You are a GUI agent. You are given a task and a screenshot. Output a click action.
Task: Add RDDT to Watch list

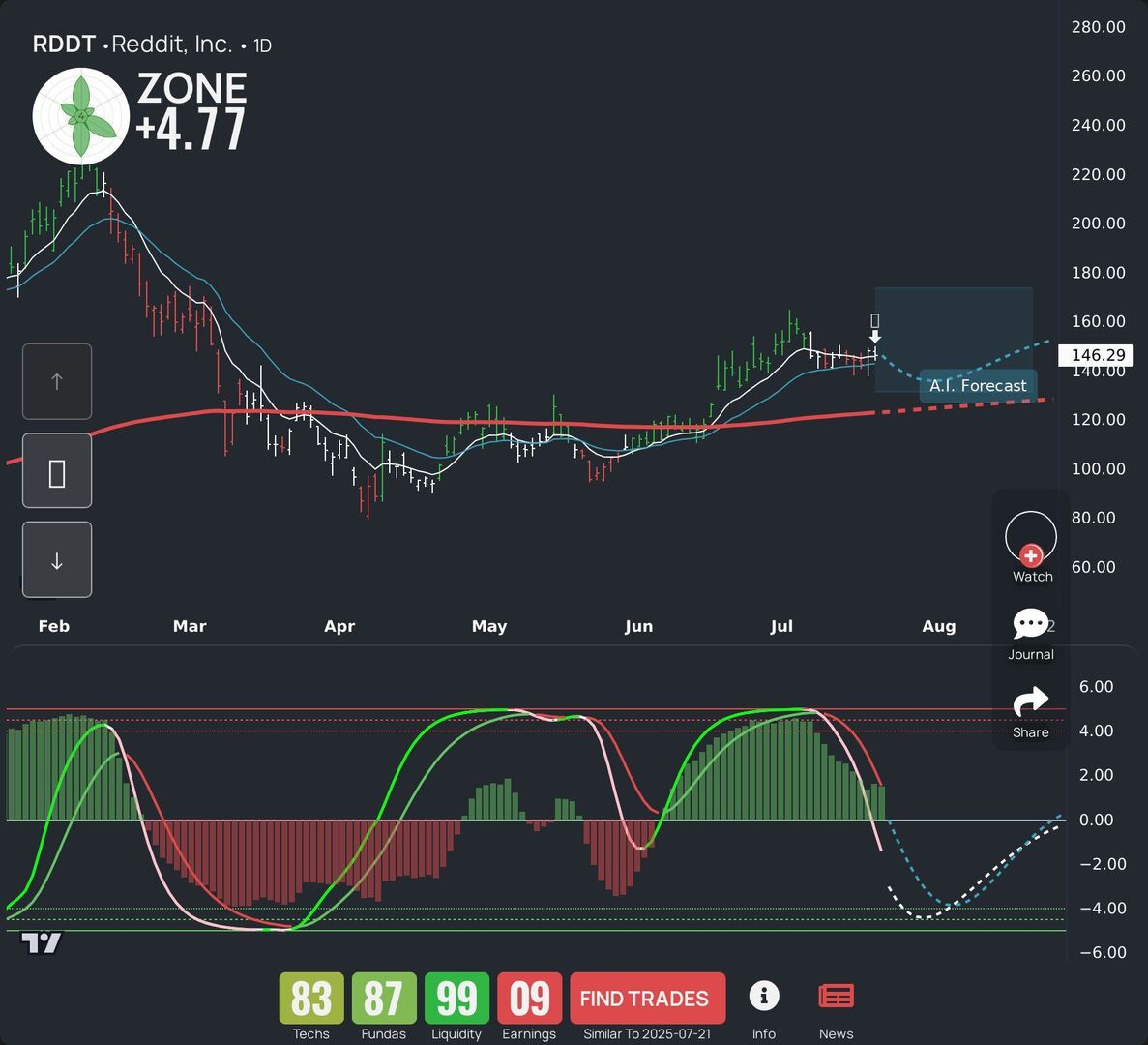pyautogui.click(x=1031, y=547)
